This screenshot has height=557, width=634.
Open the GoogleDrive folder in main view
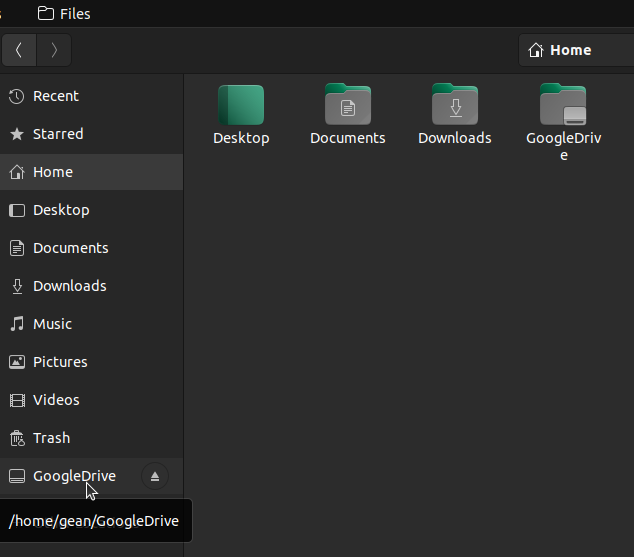563,106
